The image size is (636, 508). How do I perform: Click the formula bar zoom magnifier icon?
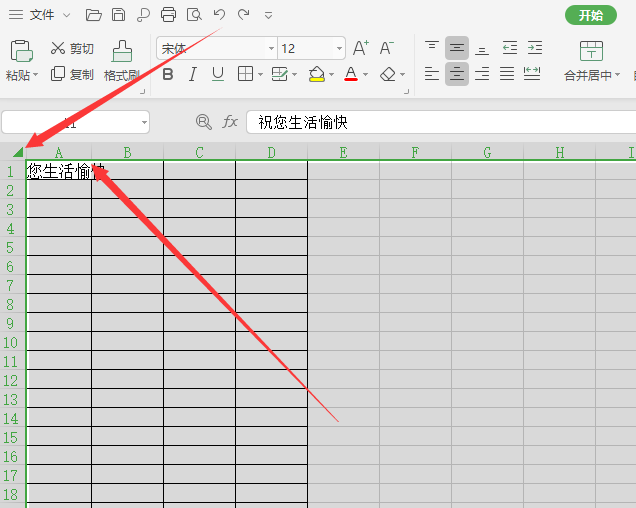[204, 122]
